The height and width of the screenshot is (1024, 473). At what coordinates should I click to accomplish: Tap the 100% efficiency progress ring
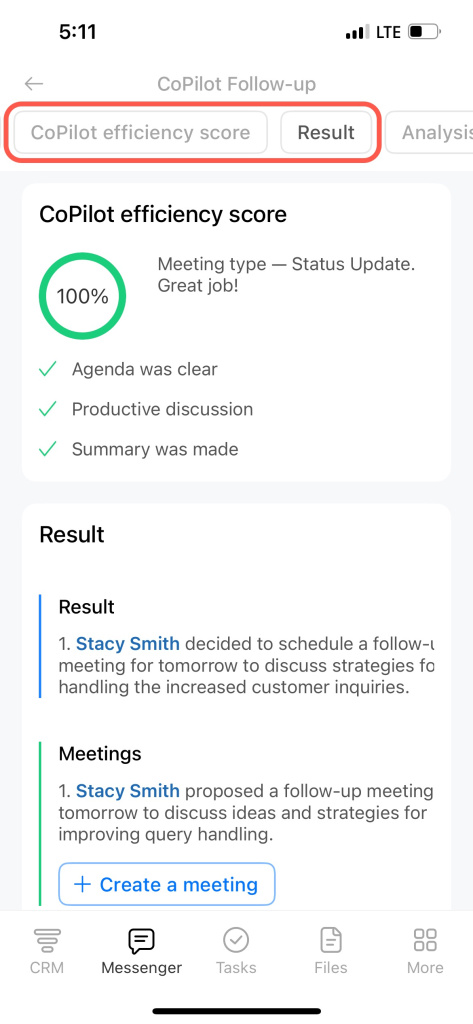82,296
